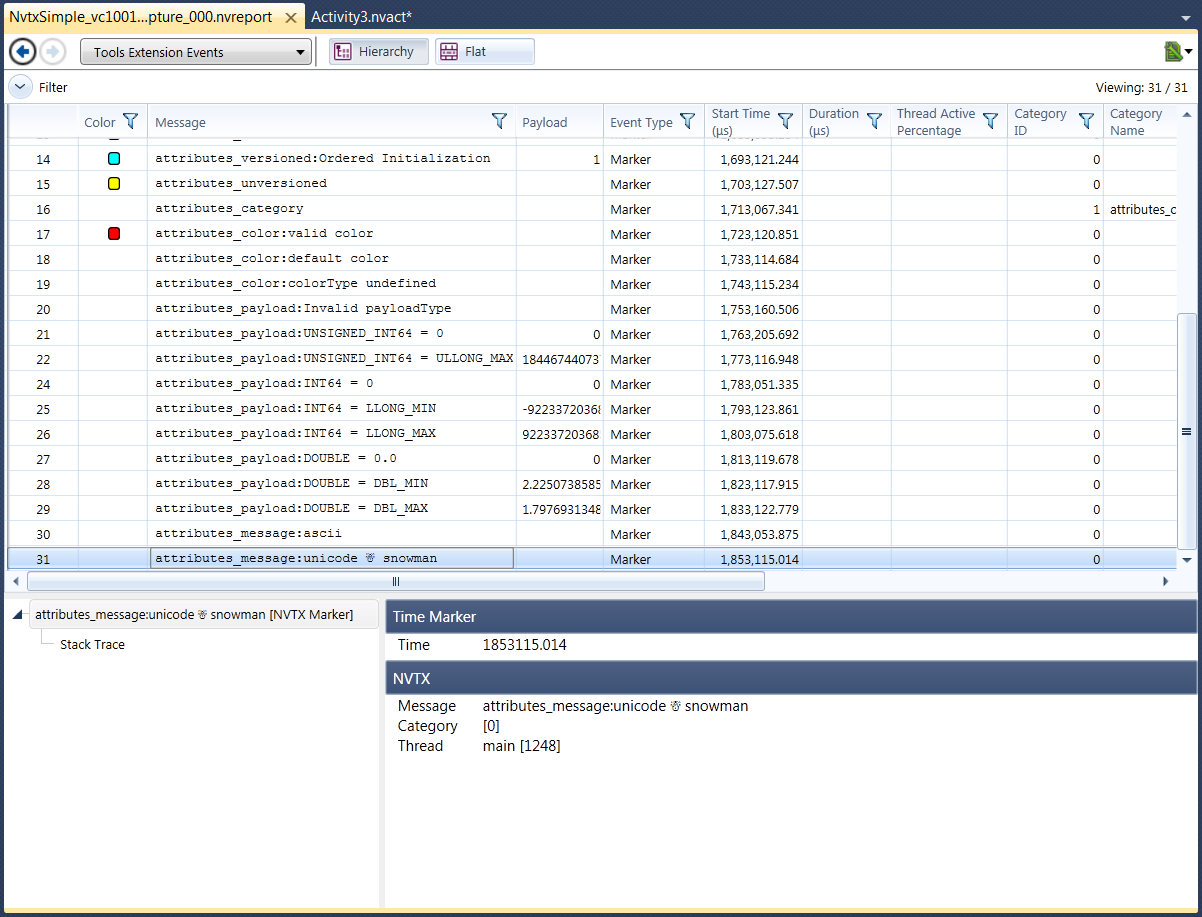Click the selected message cell unicode snowman
1202x917 pixels.
(x=332, y=558)
